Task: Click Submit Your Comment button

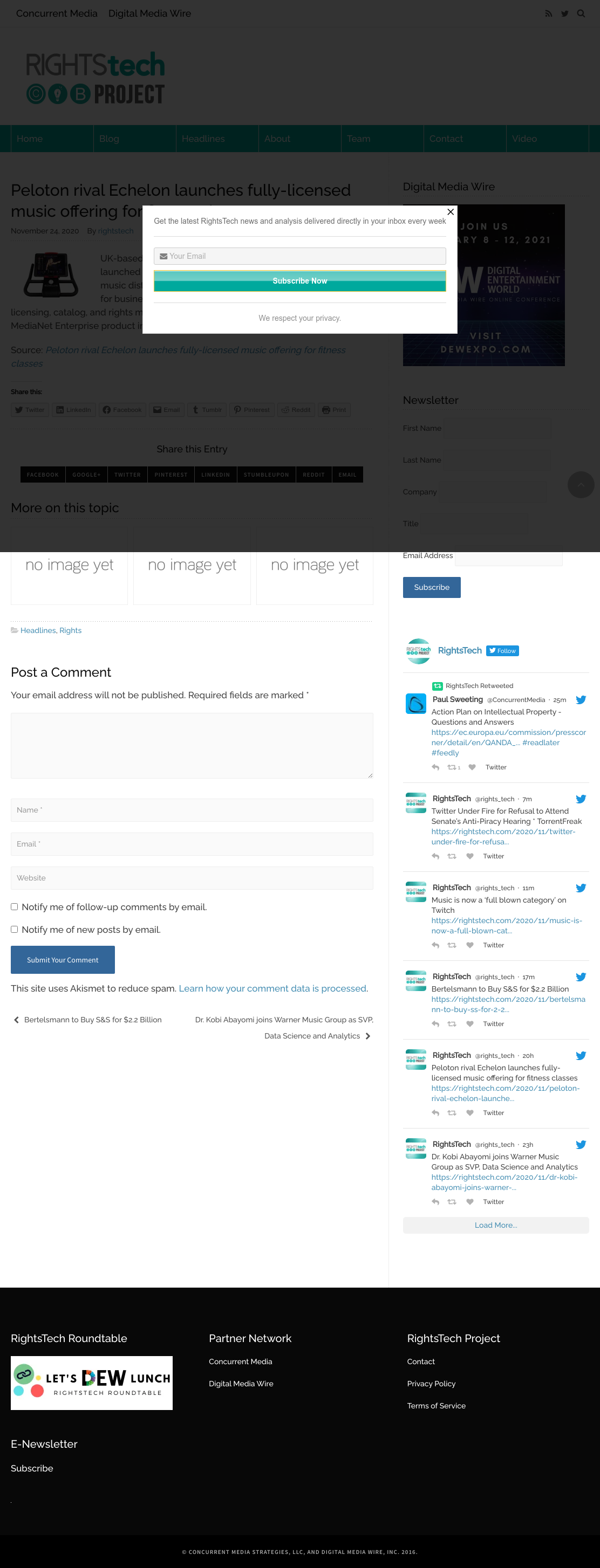Action: (63, 960)
